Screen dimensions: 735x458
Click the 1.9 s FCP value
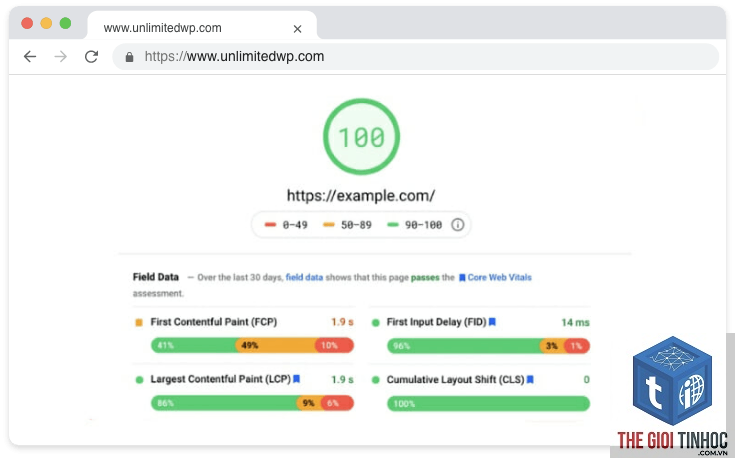(x=342, y=322)
